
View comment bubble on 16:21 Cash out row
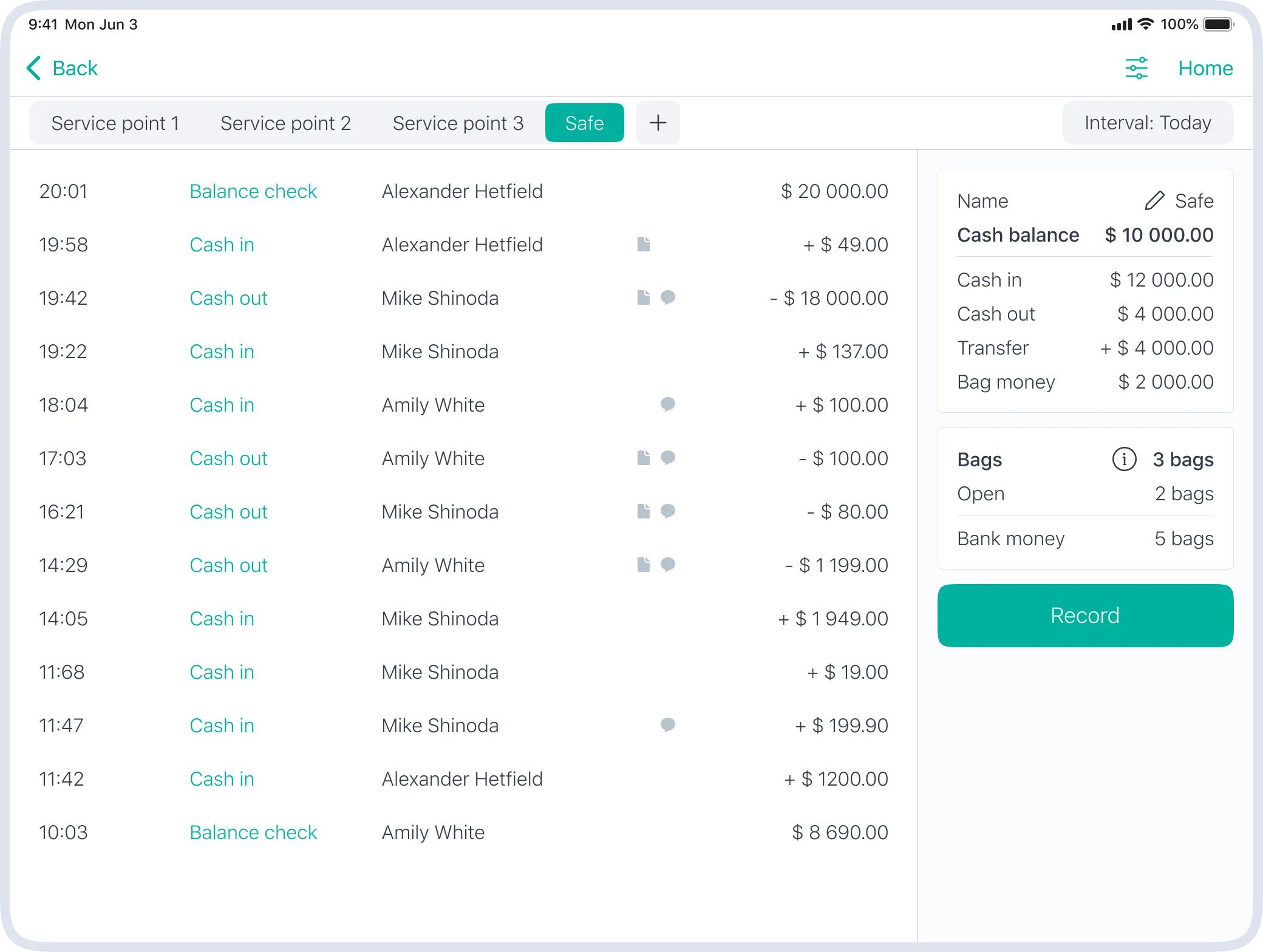pyautogui.click(x=668, y=511)
